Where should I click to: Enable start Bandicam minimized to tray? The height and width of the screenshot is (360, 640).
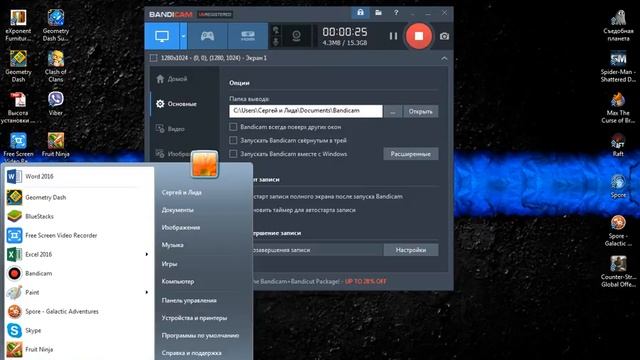click(233, 140)
